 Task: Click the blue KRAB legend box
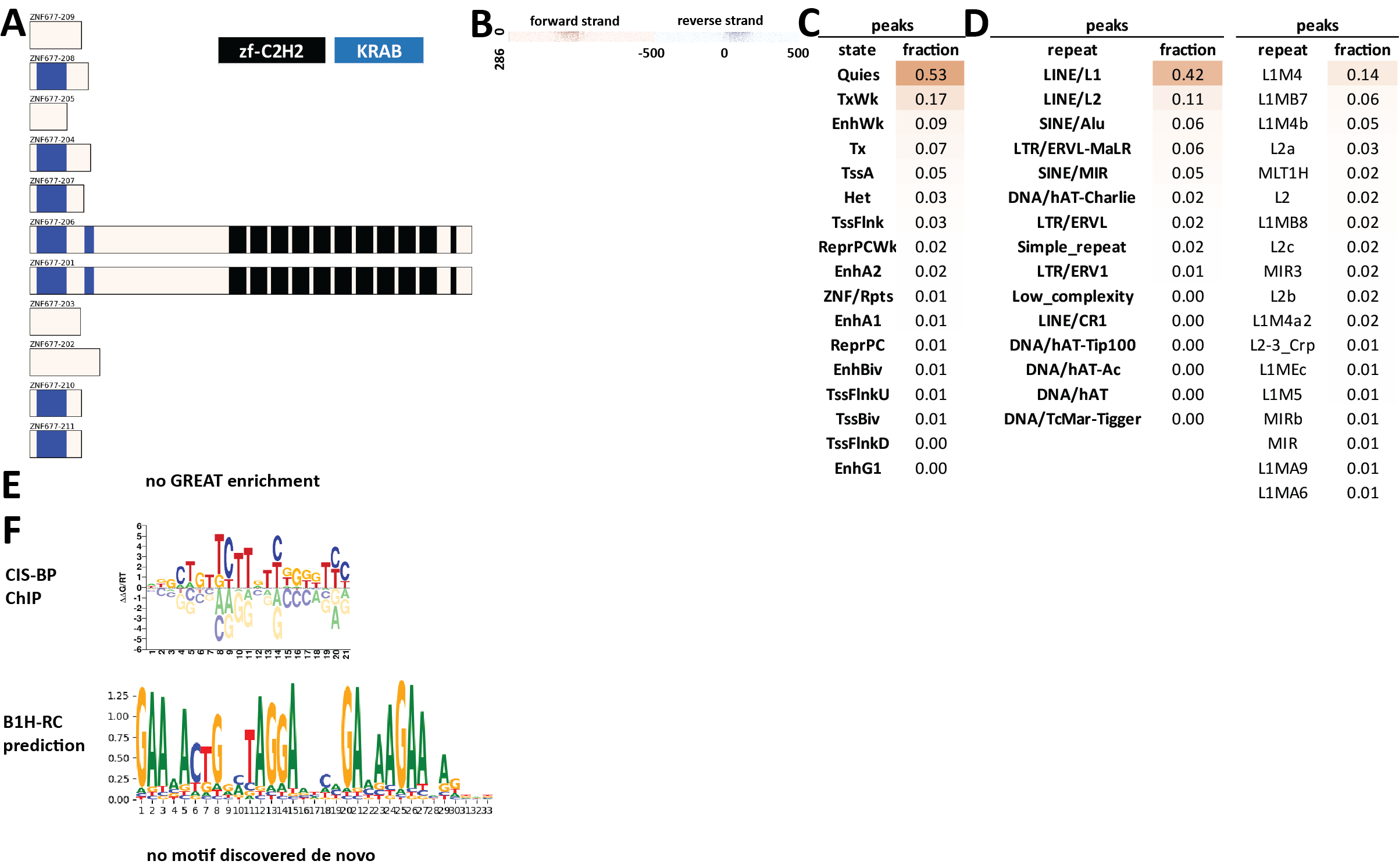(x=379, y=51)
